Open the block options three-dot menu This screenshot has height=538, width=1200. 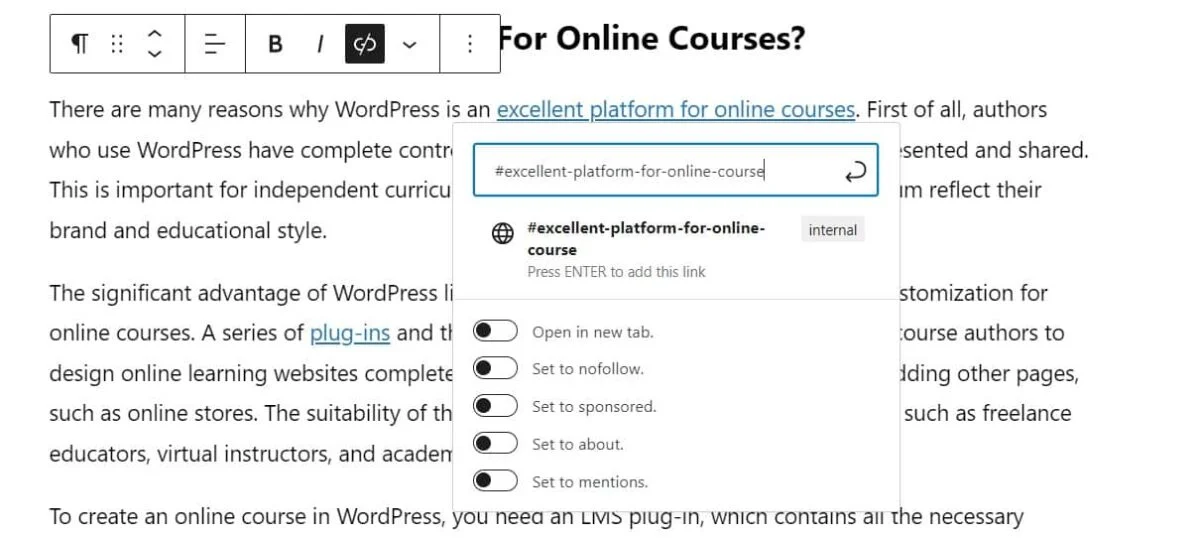pyautogui.click(x=469, y=44)
